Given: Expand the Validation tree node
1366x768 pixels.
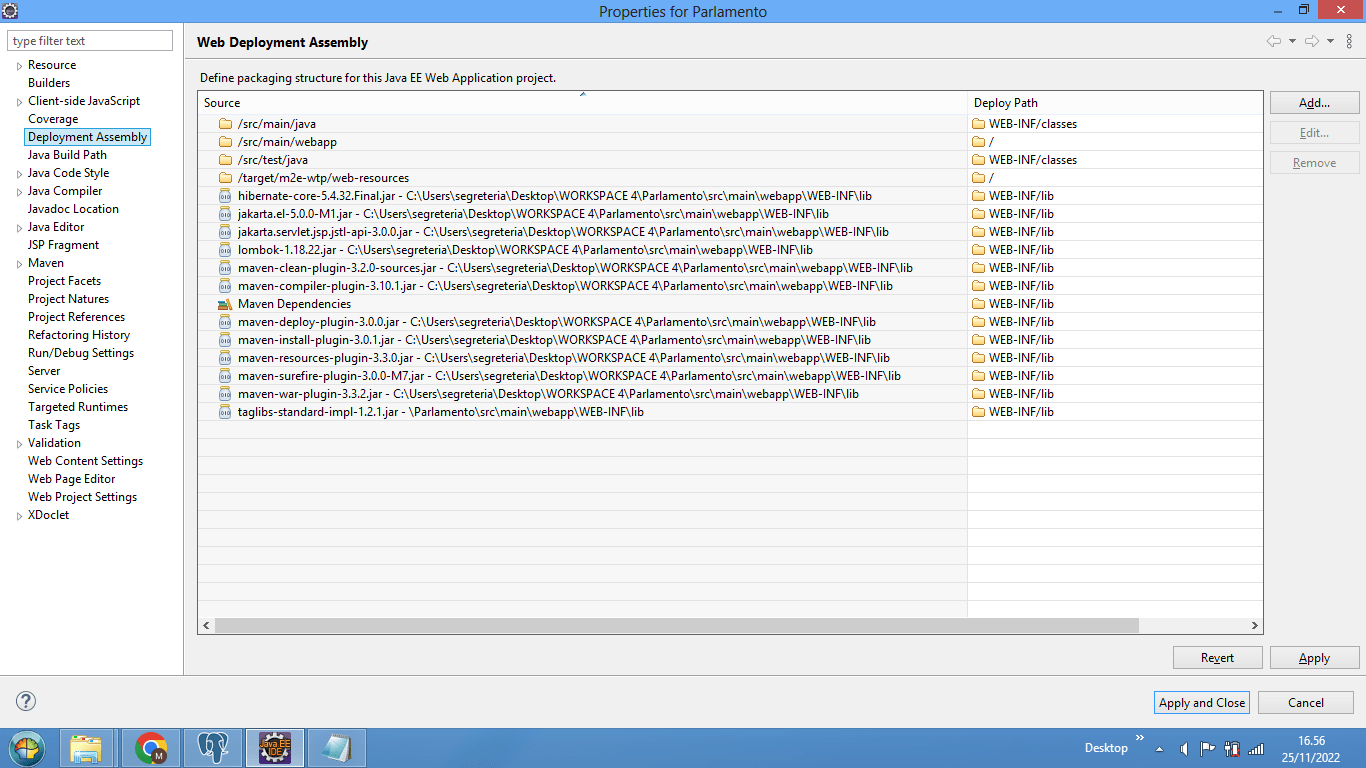Looking at the screenshot, I should (19, 444).
